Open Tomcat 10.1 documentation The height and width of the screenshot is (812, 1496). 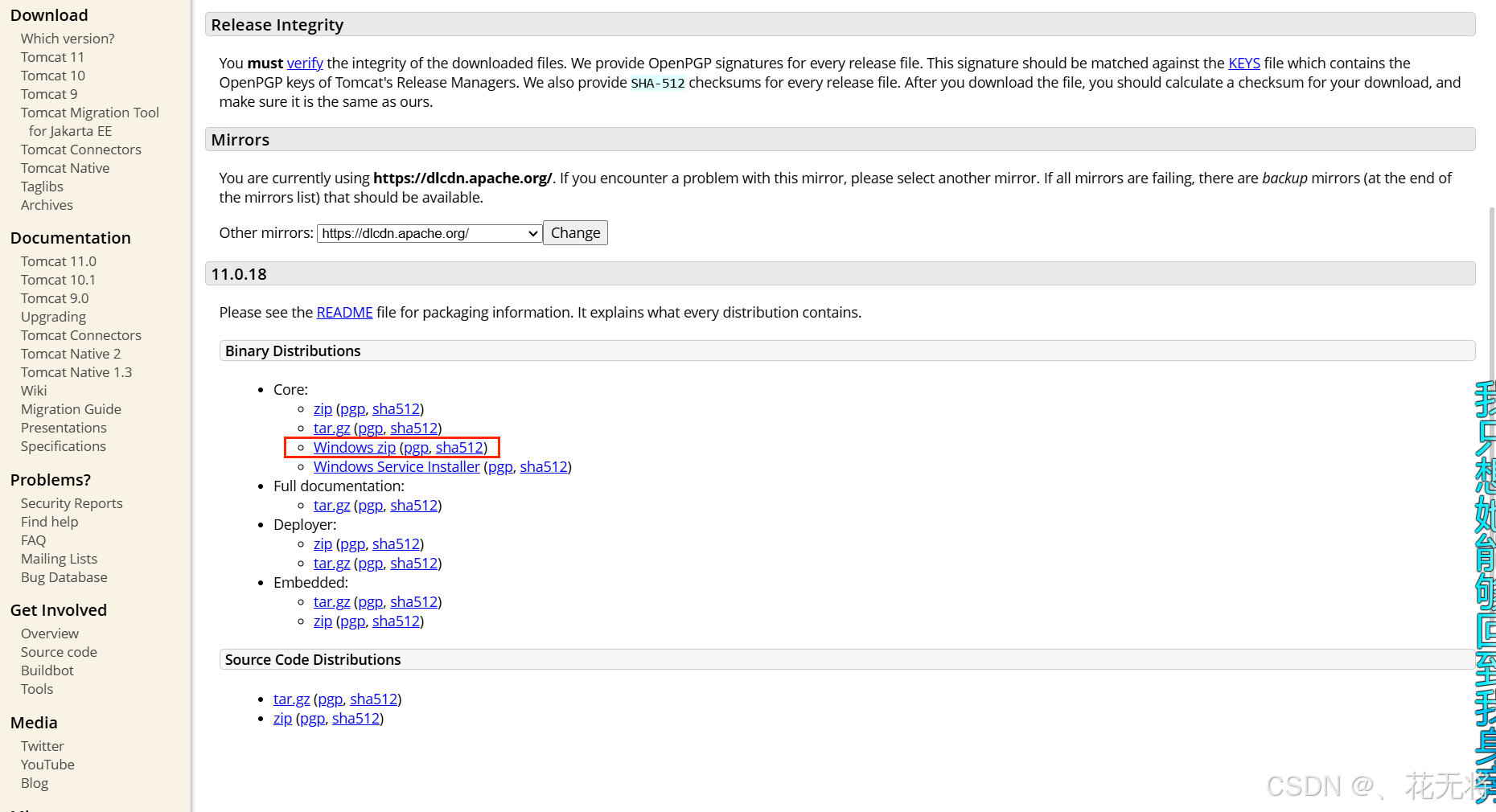click(58, 280)
